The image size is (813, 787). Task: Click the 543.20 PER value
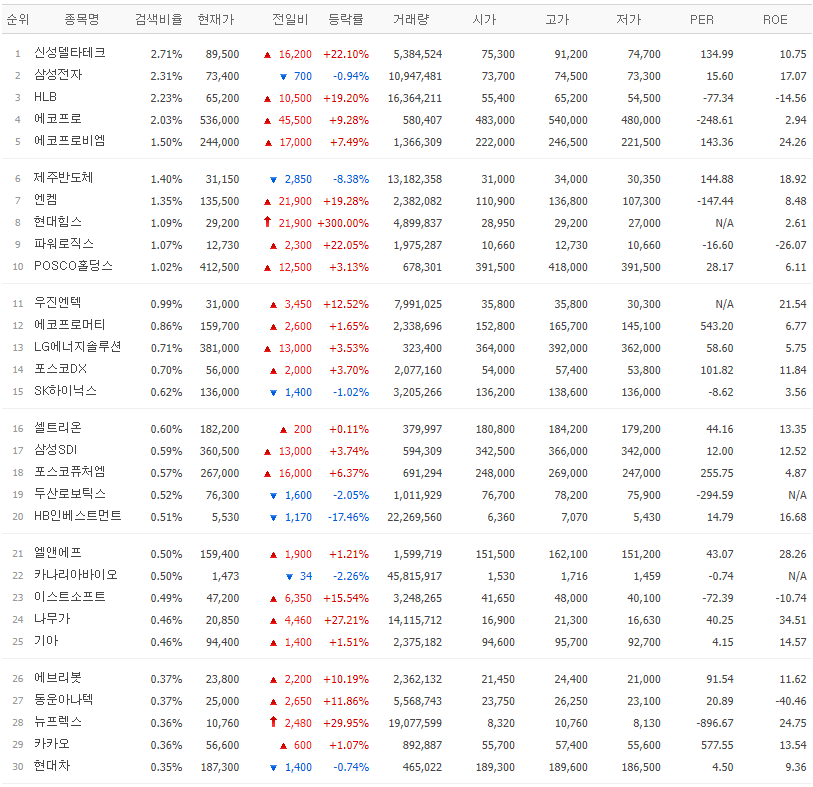click(717, 326)
